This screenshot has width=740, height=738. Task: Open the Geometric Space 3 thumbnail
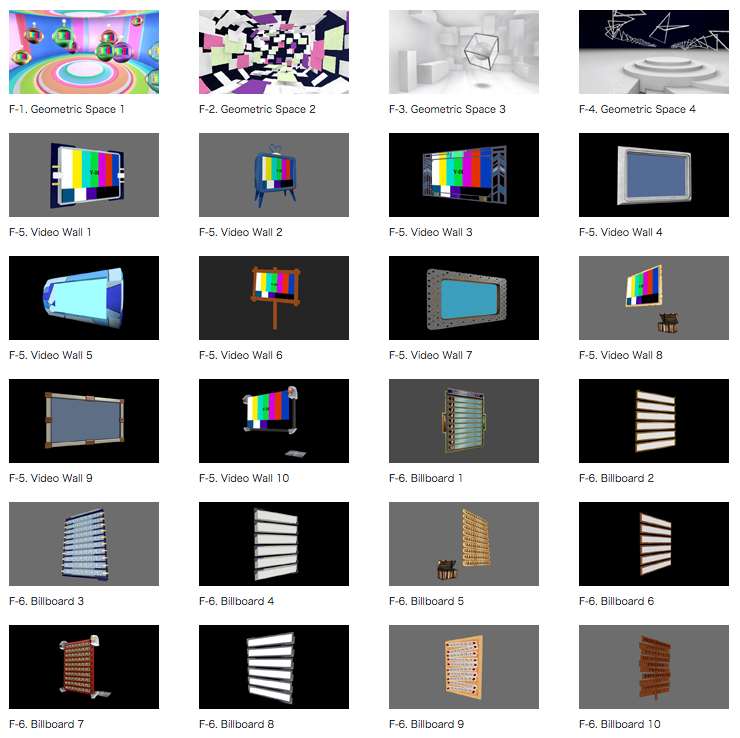click(464, 52)
